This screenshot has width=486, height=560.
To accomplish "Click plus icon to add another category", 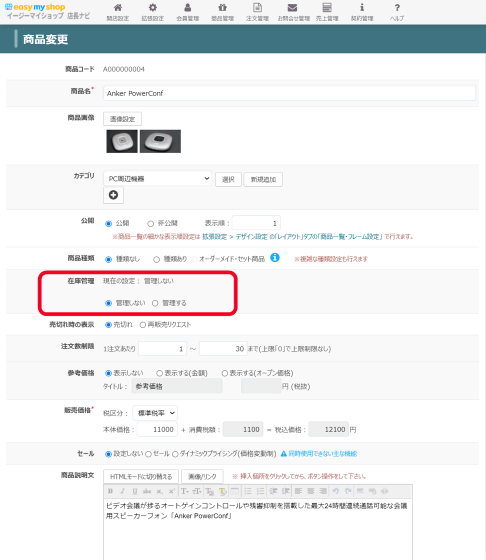I will pos(113,195).
